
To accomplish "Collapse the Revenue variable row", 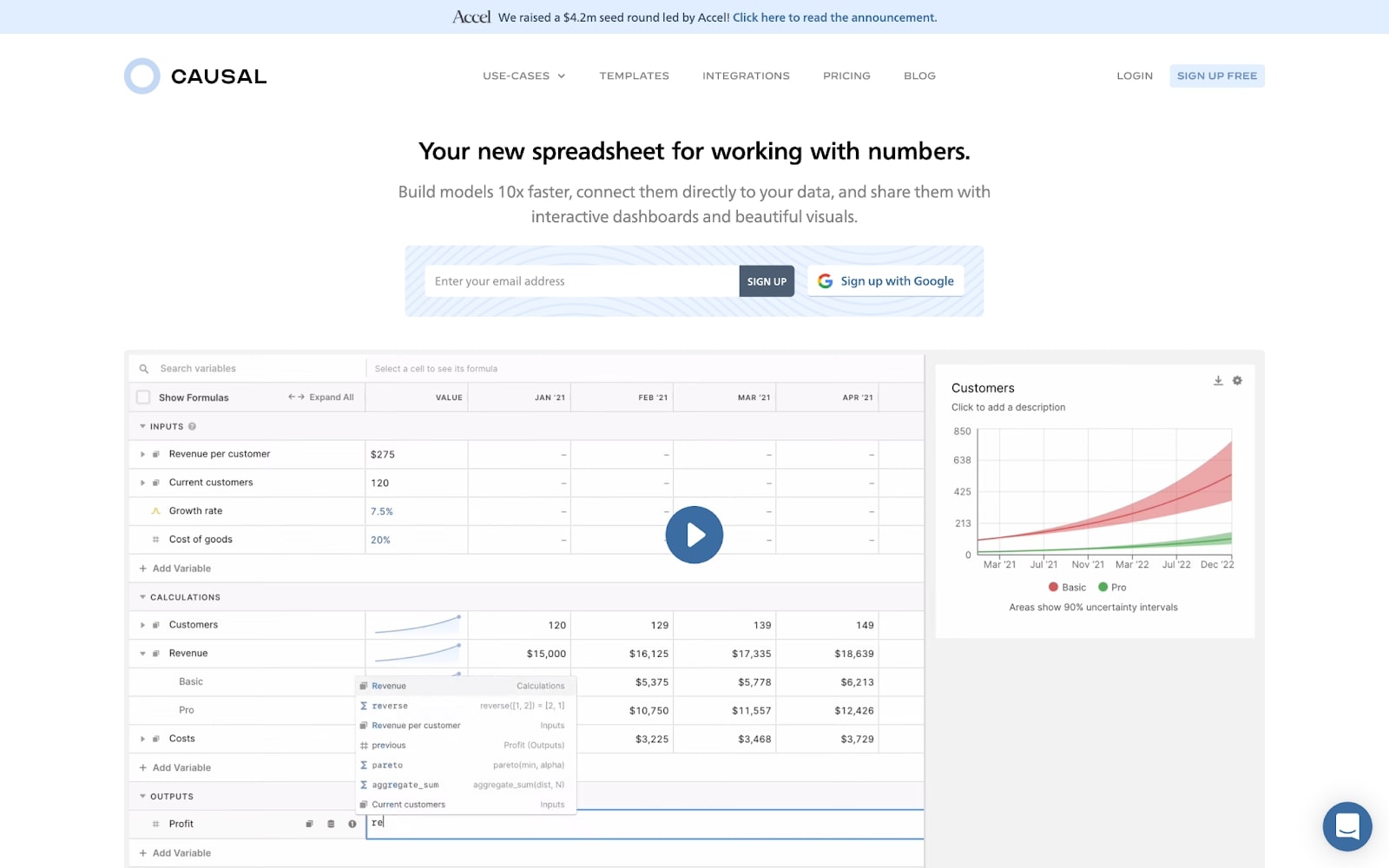I will tap(142, 654).
